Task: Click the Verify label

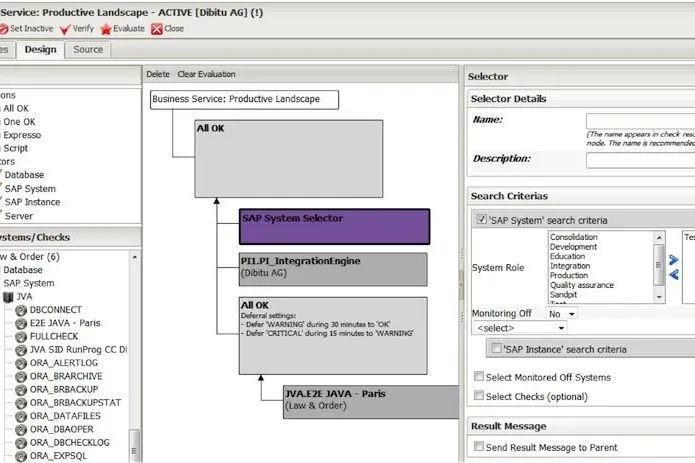Action: (x=83, y=29)
